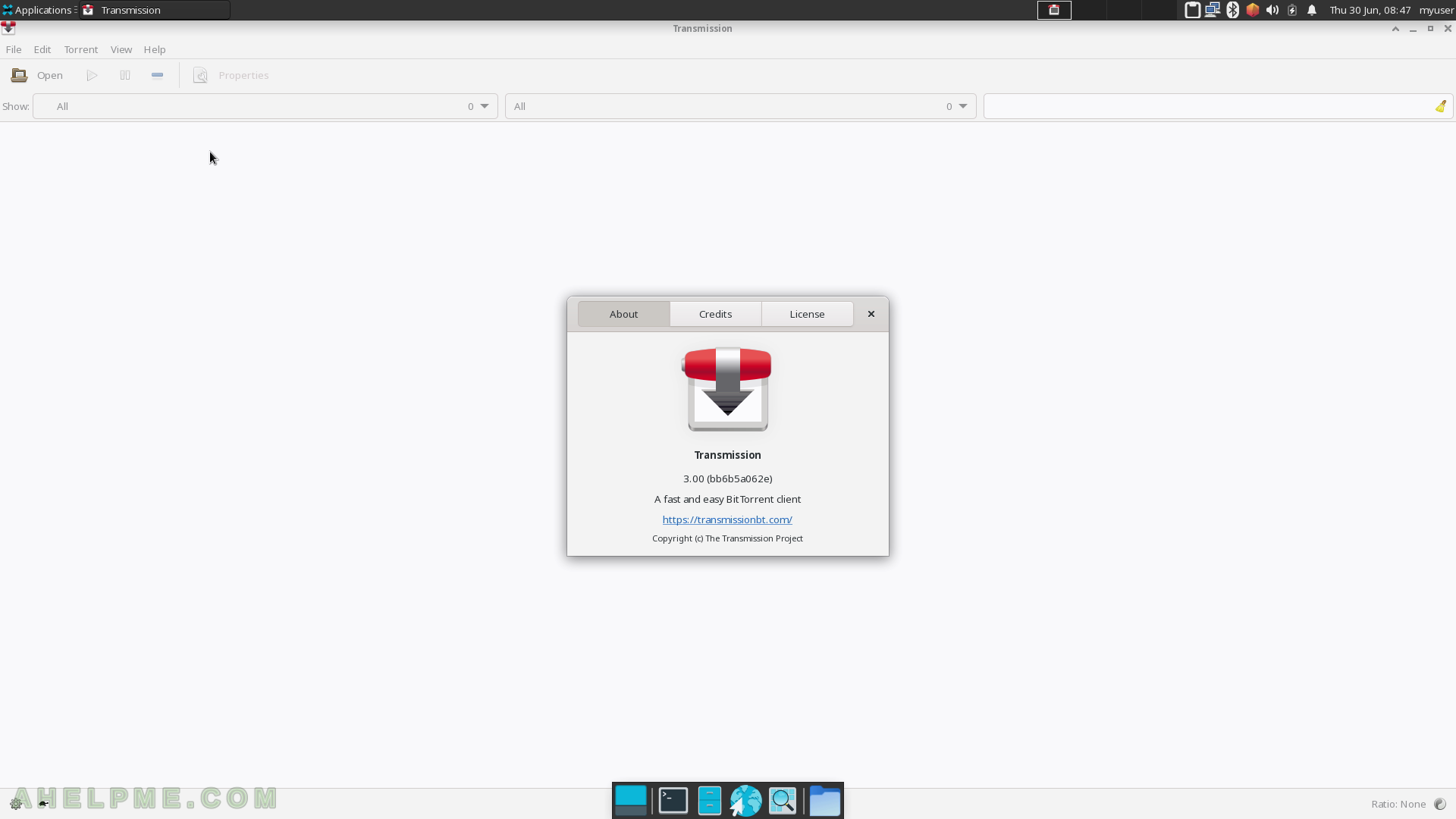Click the clock Thu 30 Jun, 08:47
Screen dimensions: 1456x819
point(1370,10)
